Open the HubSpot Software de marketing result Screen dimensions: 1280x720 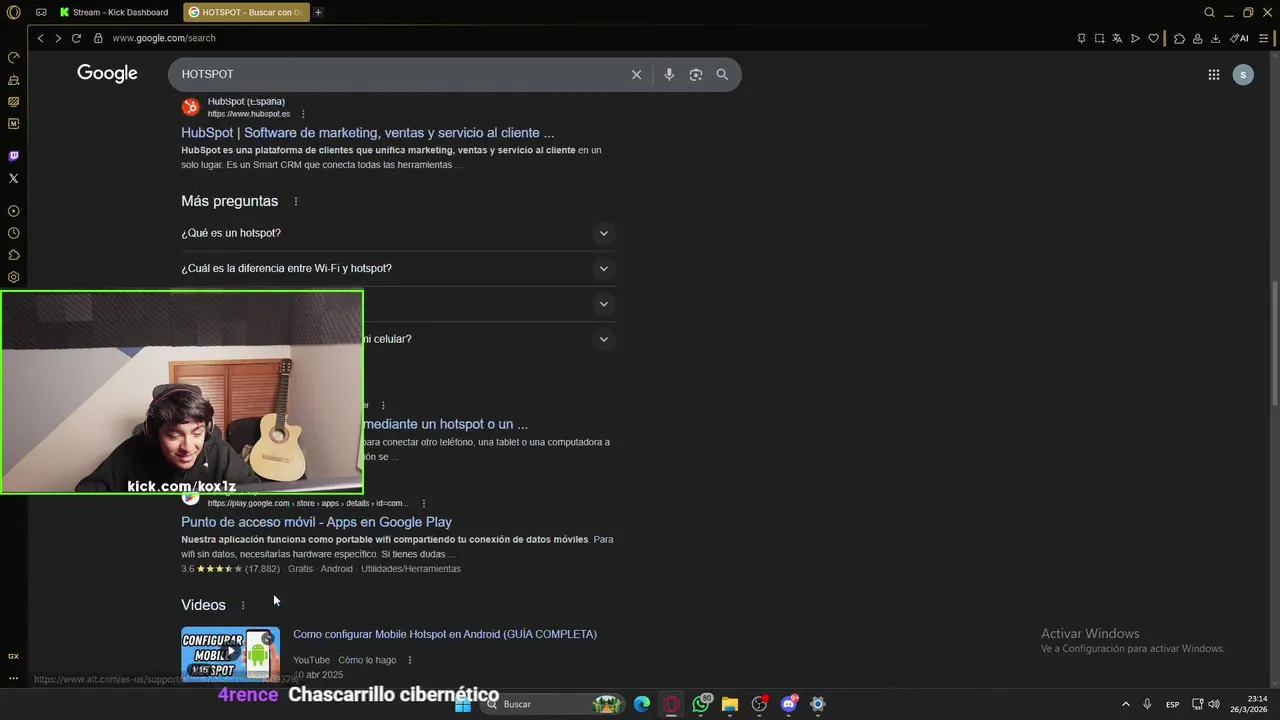pos(367,132)
